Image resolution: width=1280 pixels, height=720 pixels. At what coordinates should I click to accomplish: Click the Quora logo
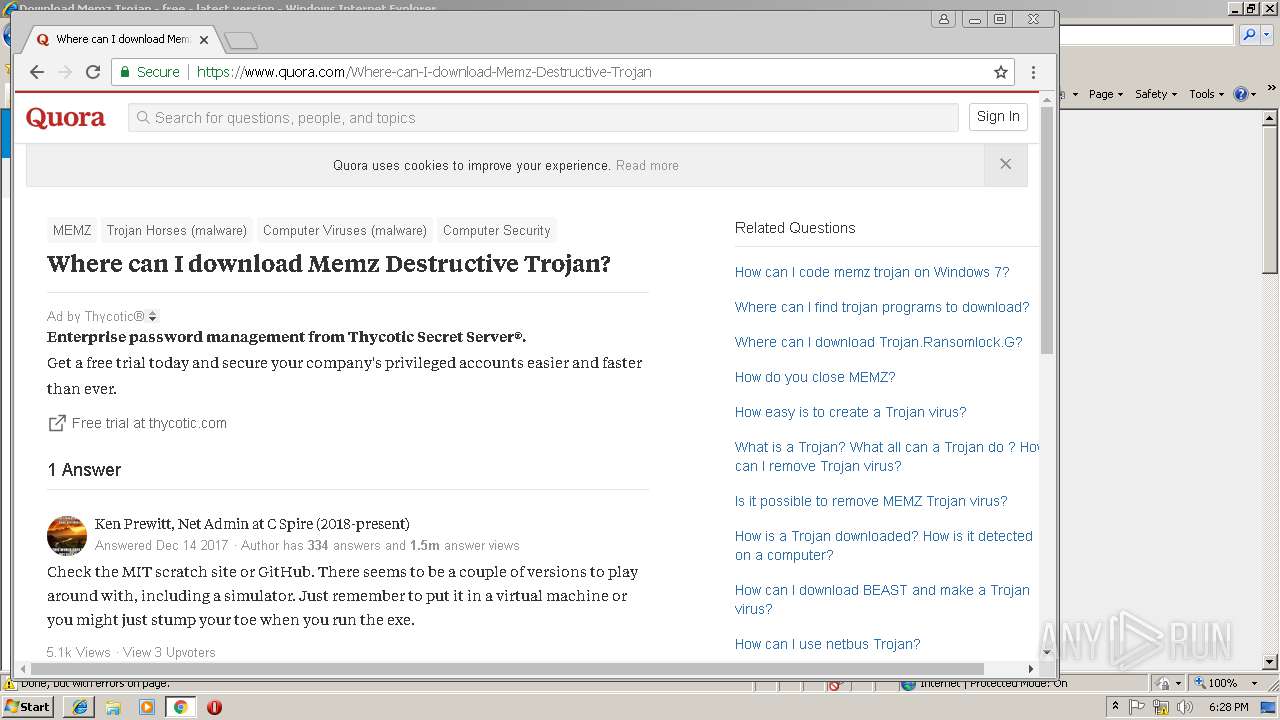point(65,117)
